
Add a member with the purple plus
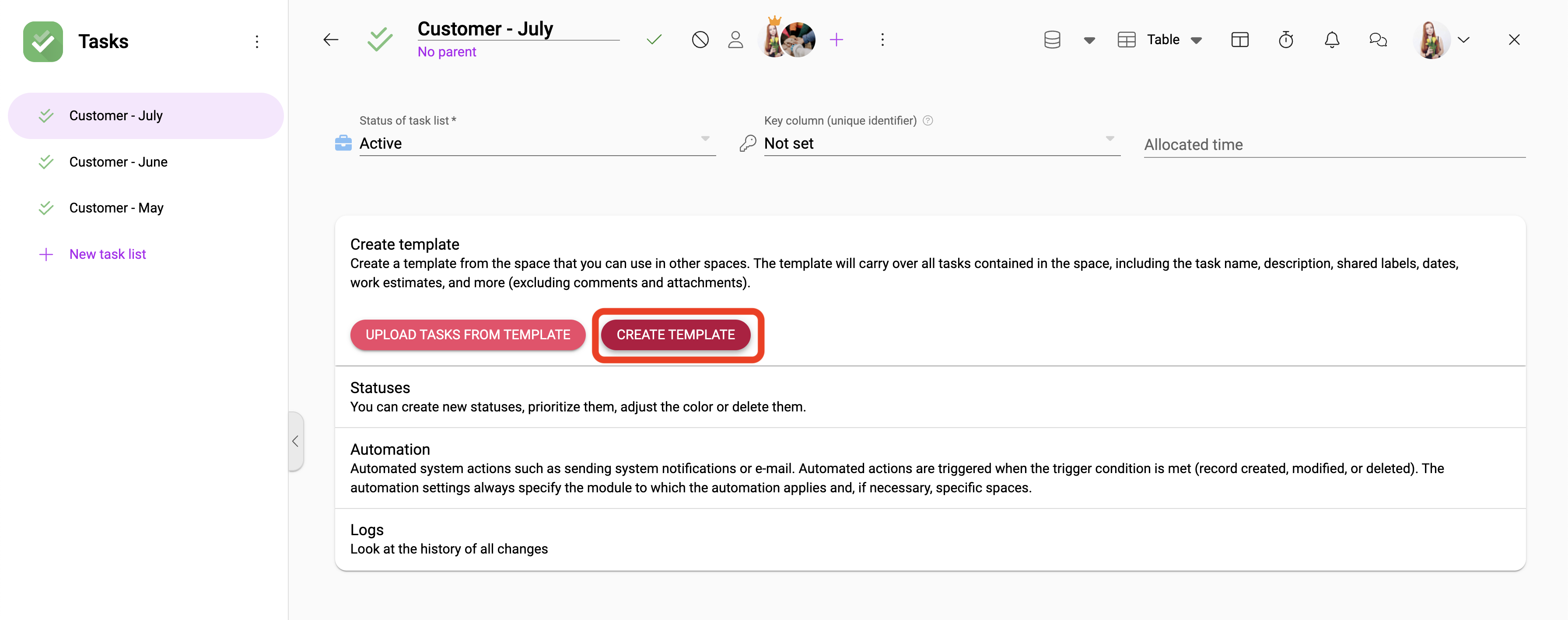(836, 40)
